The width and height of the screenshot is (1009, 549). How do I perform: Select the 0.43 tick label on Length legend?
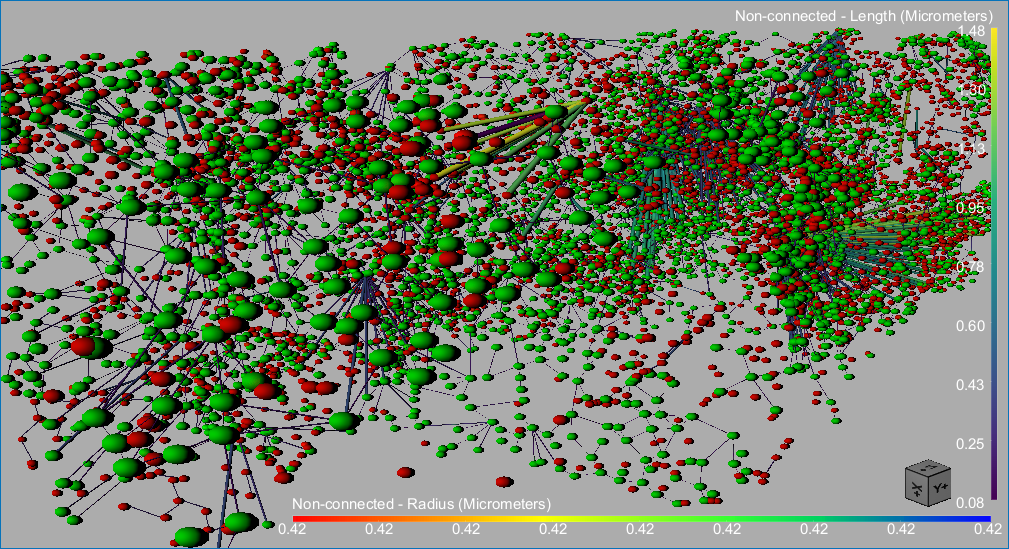pos(971,384)
